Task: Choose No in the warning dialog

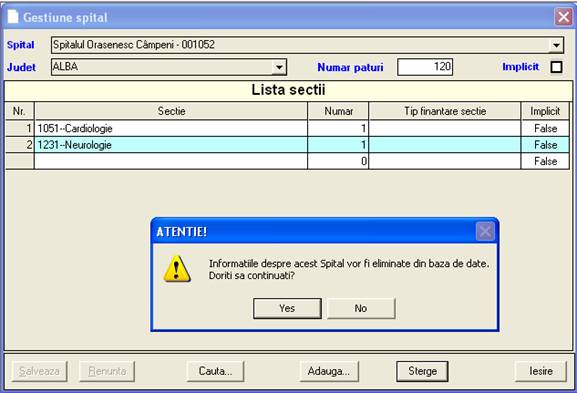Action: click(x=361, y=308)
